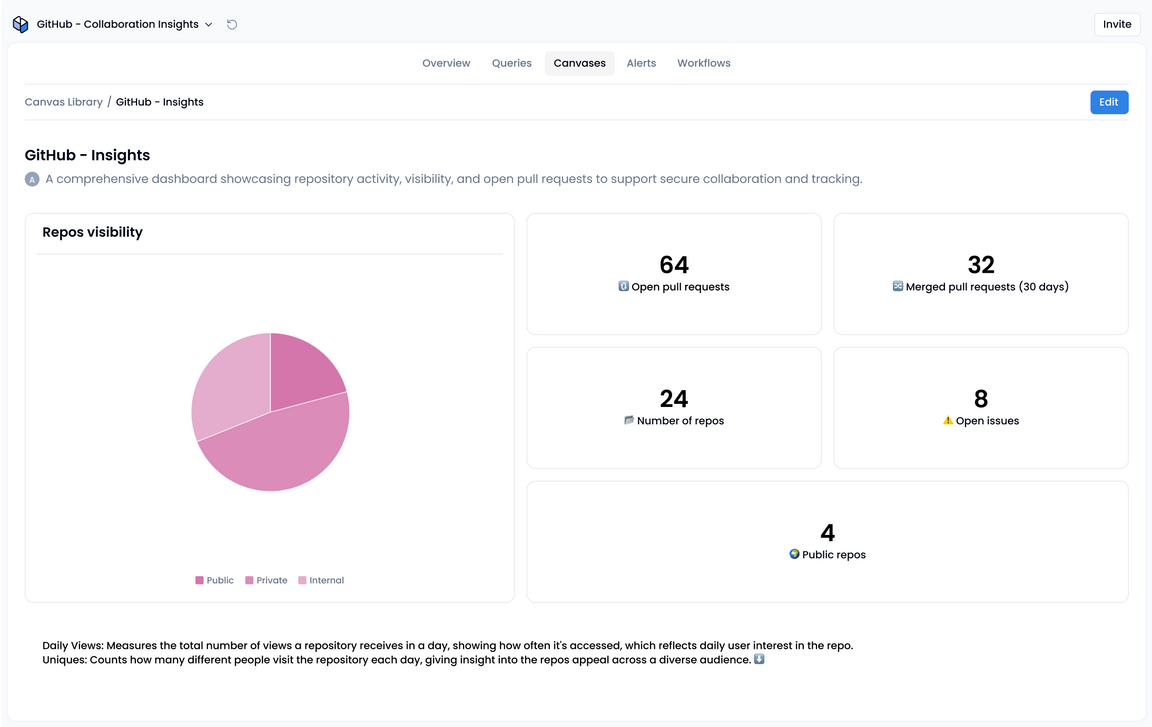Click the refresh circular arrow icon
Viewport: 1152px width, 727px height.
[232, 24]
